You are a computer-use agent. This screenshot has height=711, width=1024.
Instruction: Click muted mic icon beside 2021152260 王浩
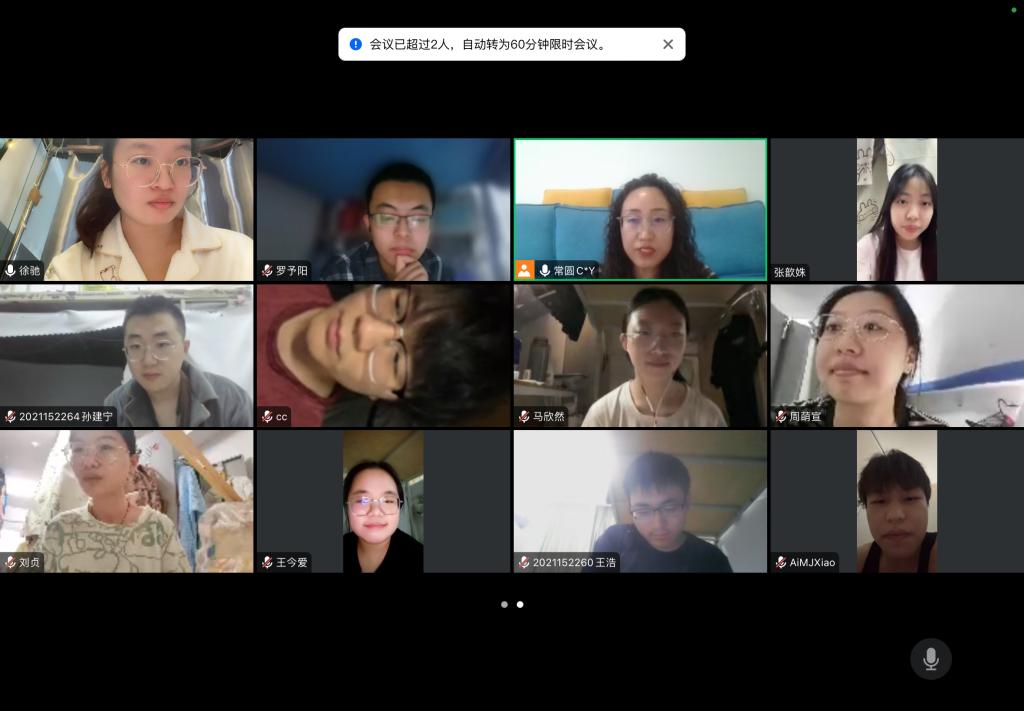(x=524, y=562)
